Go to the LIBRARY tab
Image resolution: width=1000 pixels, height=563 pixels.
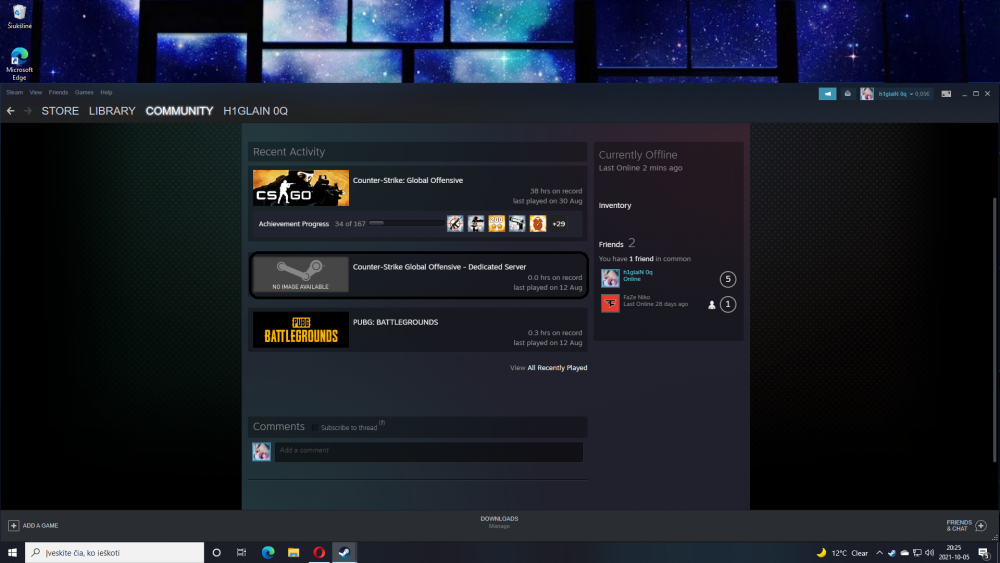click(x=112, y=111)
